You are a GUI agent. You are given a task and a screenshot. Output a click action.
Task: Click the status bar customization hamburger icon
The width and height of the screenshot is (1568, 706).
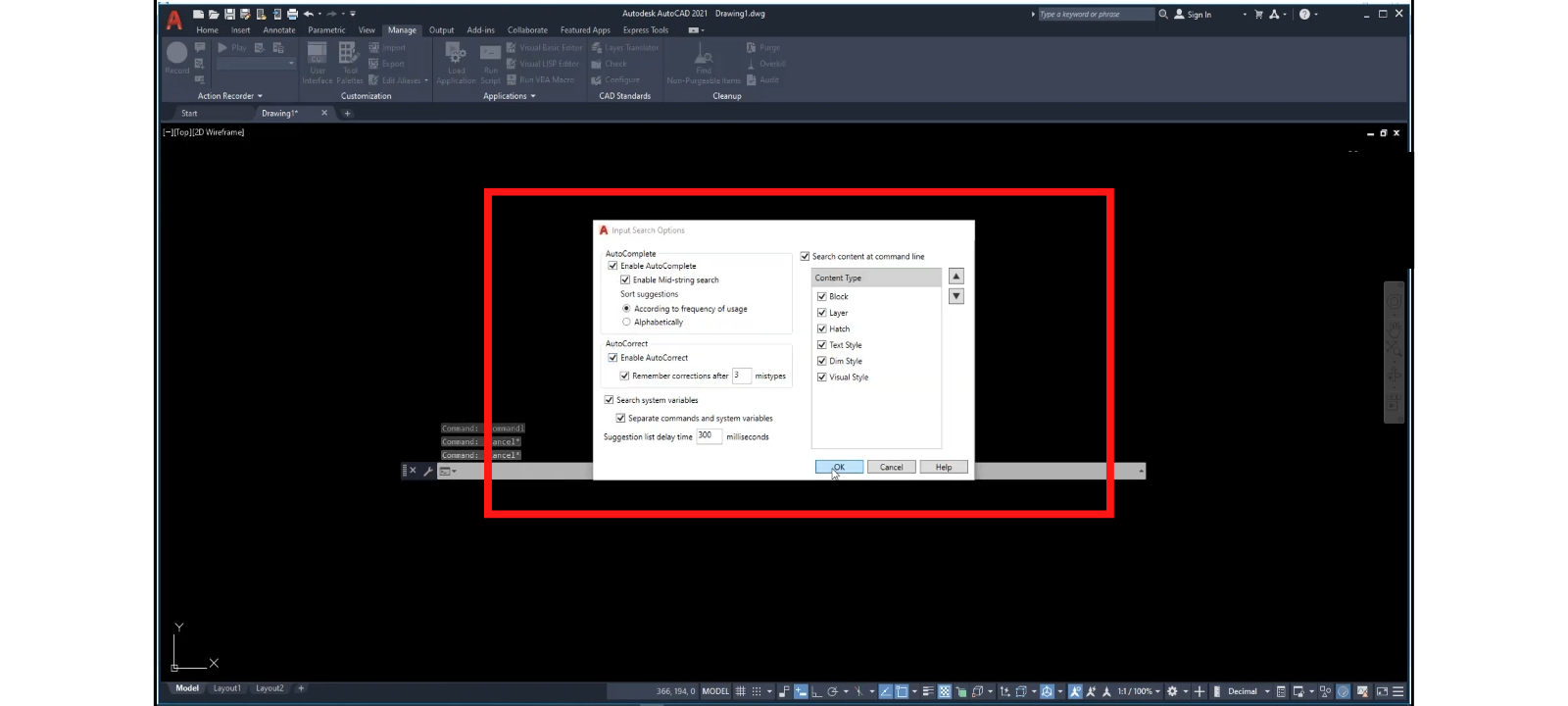pos(1398,691)
